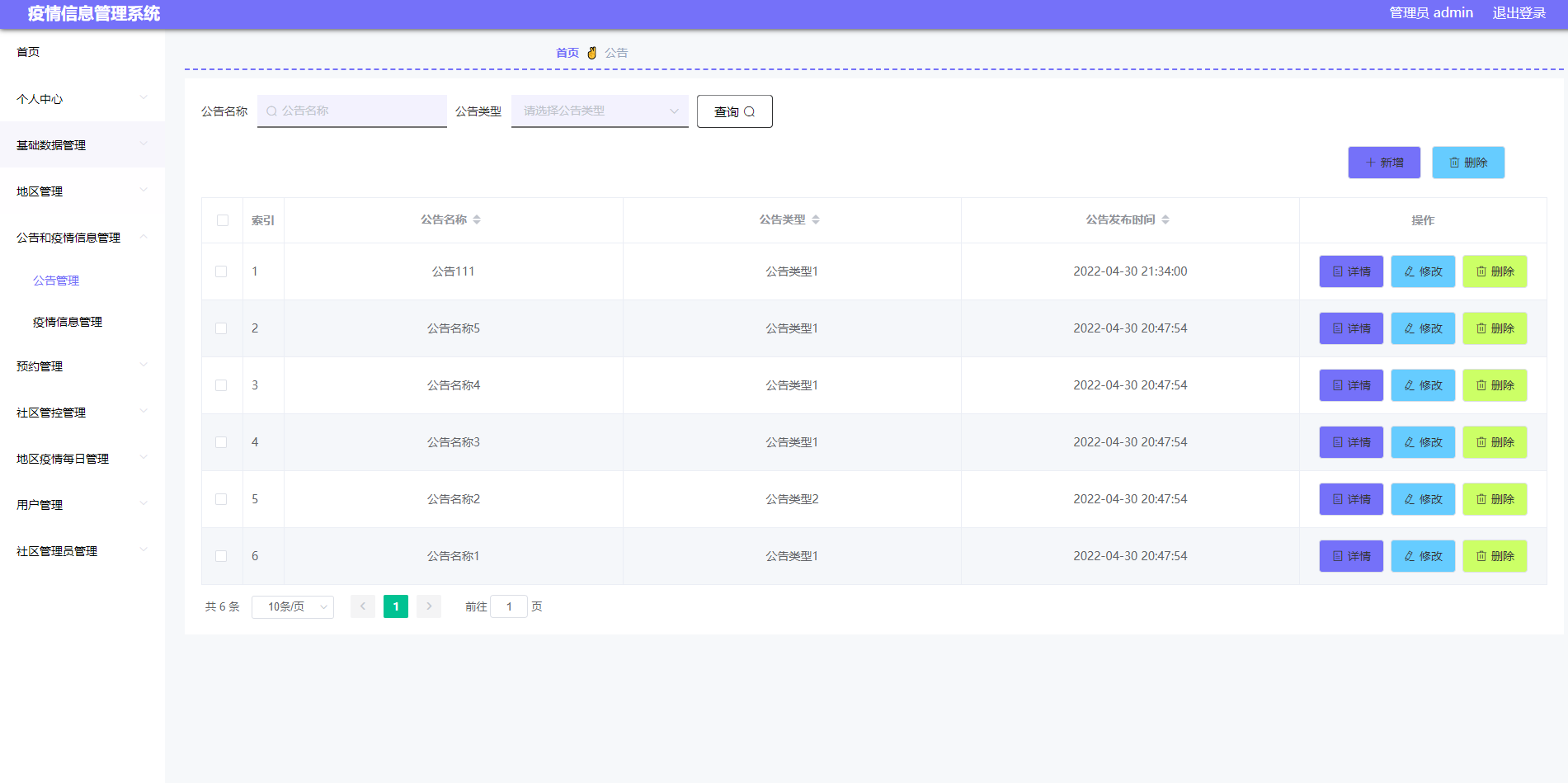Click the trash icon on 公告名称5's 删除 button
The height and width of the screenshot is (783, 1568).
1481,328
